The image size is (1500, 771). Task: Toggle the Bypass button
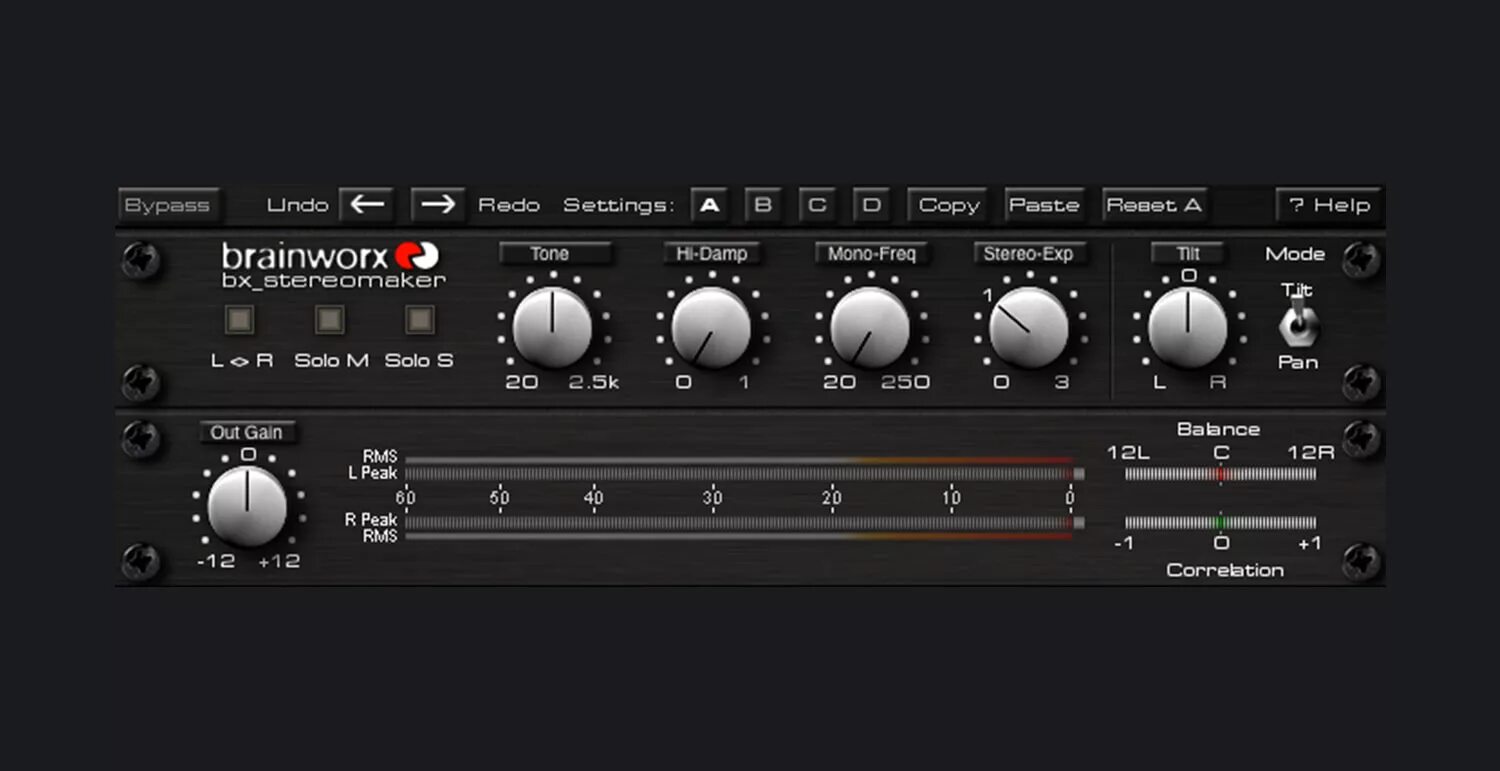[x=167, y=206]
